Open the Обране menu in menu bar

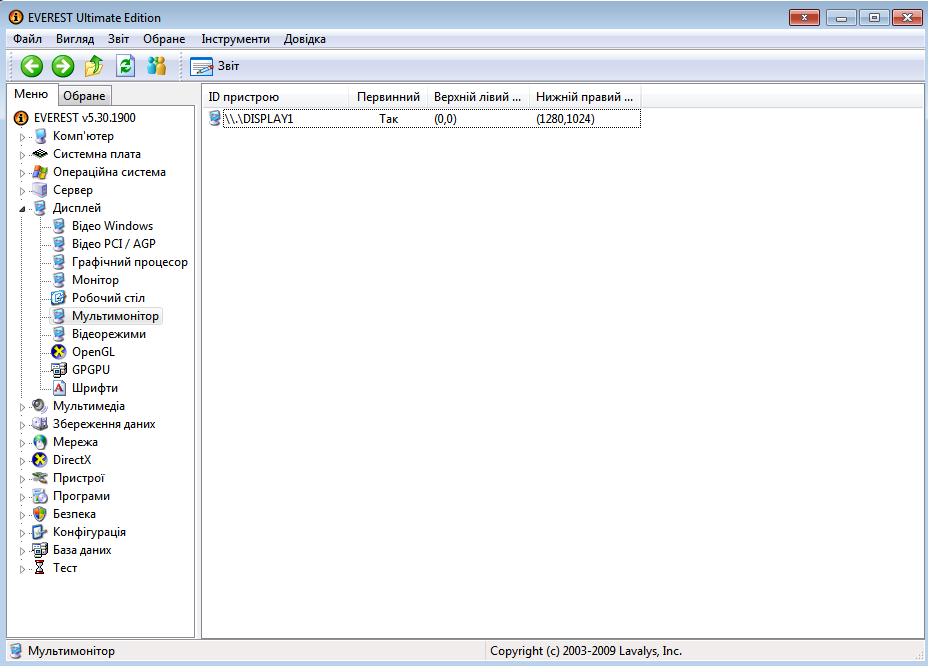click(x=164, y=39)
